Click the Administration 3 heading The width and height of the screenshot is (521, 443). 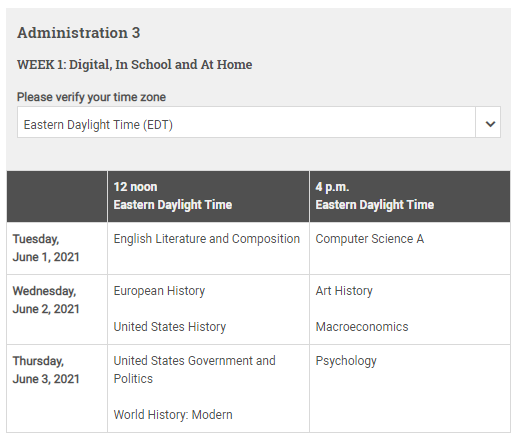(79, 33)
